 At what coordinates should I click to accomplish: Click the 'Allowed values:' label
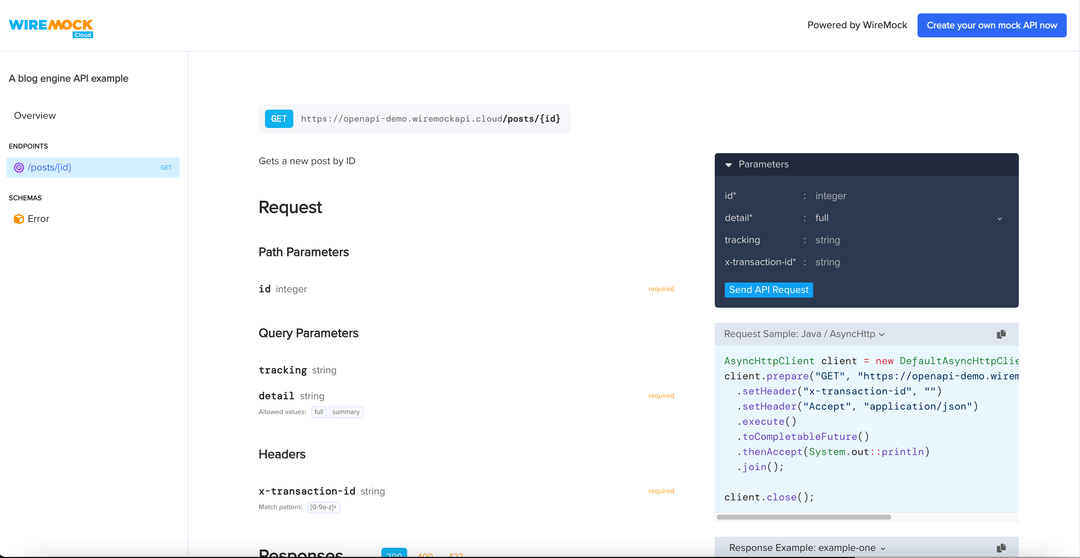point(282,412)
